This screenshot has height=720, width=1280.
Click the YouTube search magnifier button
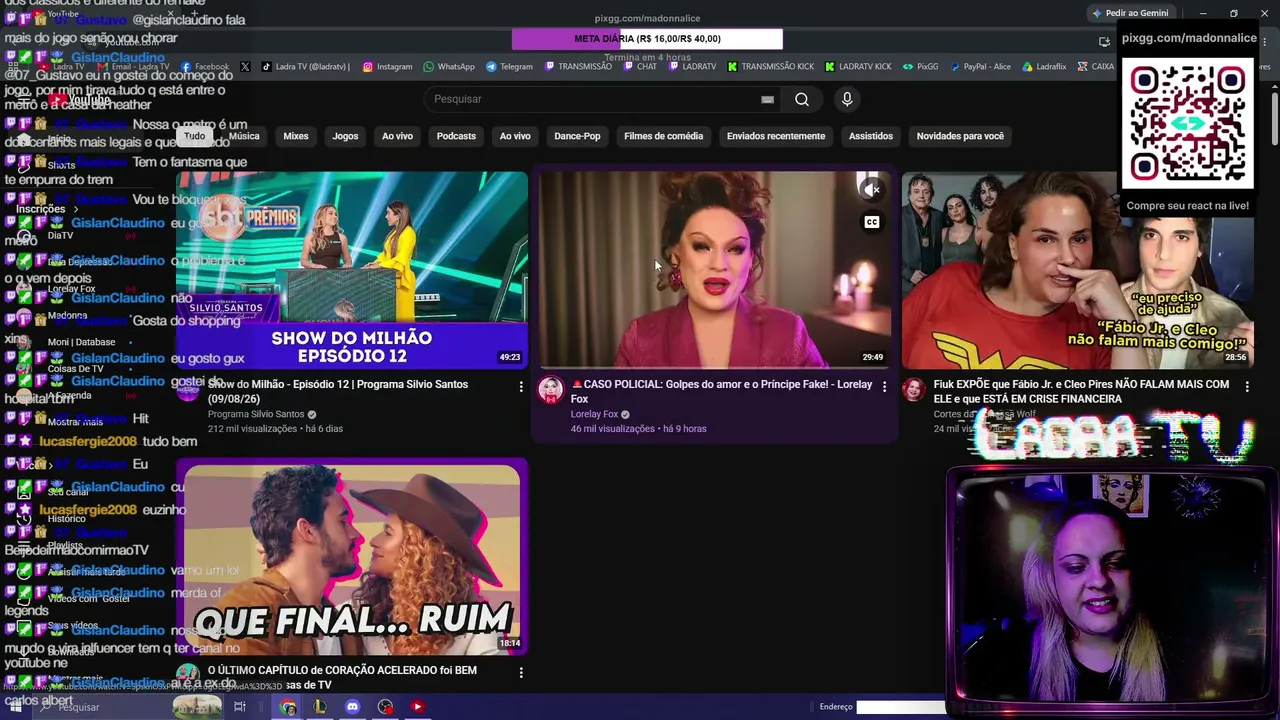pyautogui.click(x=802, y=99)
